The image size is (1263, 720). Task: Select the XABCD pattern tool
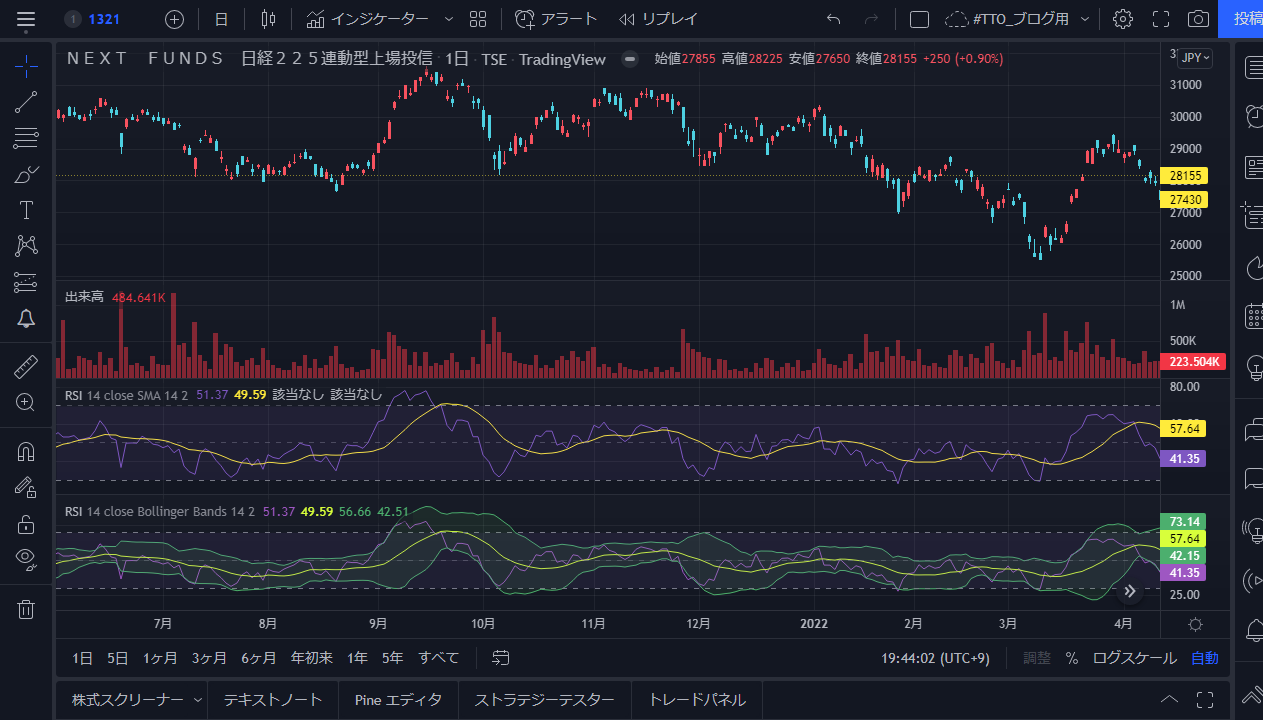click(25, 245)
